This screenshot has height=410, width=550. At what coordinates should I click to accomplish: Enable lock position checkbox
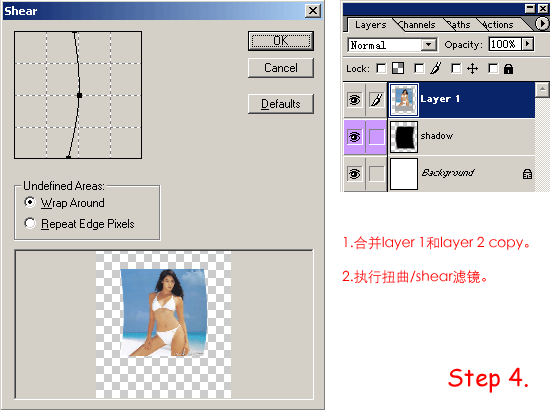click(x=456, y=68)
